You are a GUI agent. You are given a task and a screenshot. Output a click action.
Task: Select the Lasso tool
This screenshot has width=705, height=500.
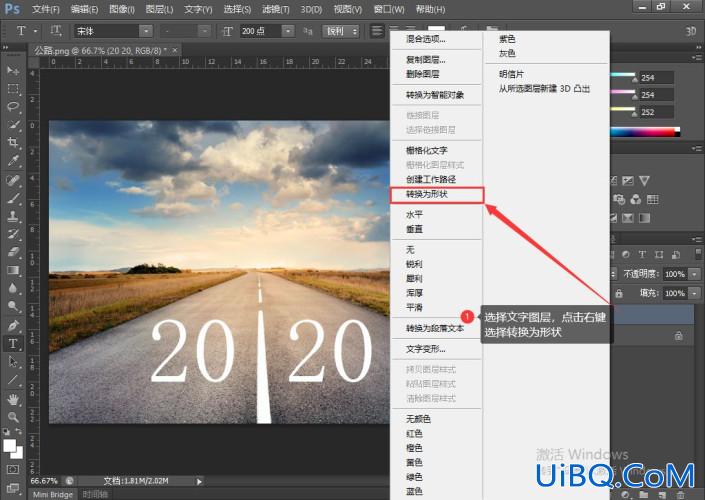pos(13,107)
